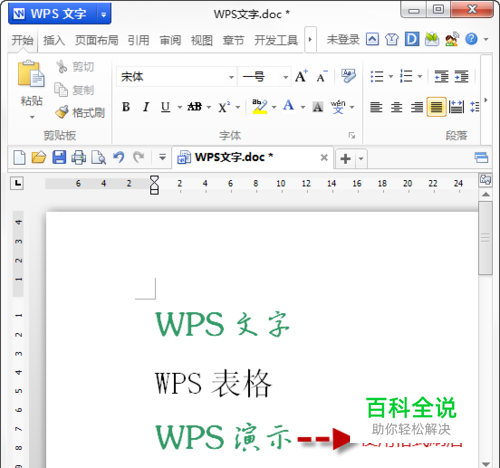This screenshot has width=500, height=468.
Task: Click the vertical scrollbar thumb
Action: click(485, 238)
